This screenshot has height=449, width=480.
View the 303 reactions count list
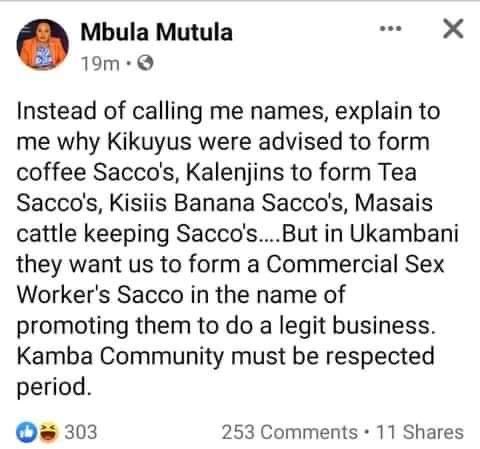pyautogui.click(x=80, y=432)
